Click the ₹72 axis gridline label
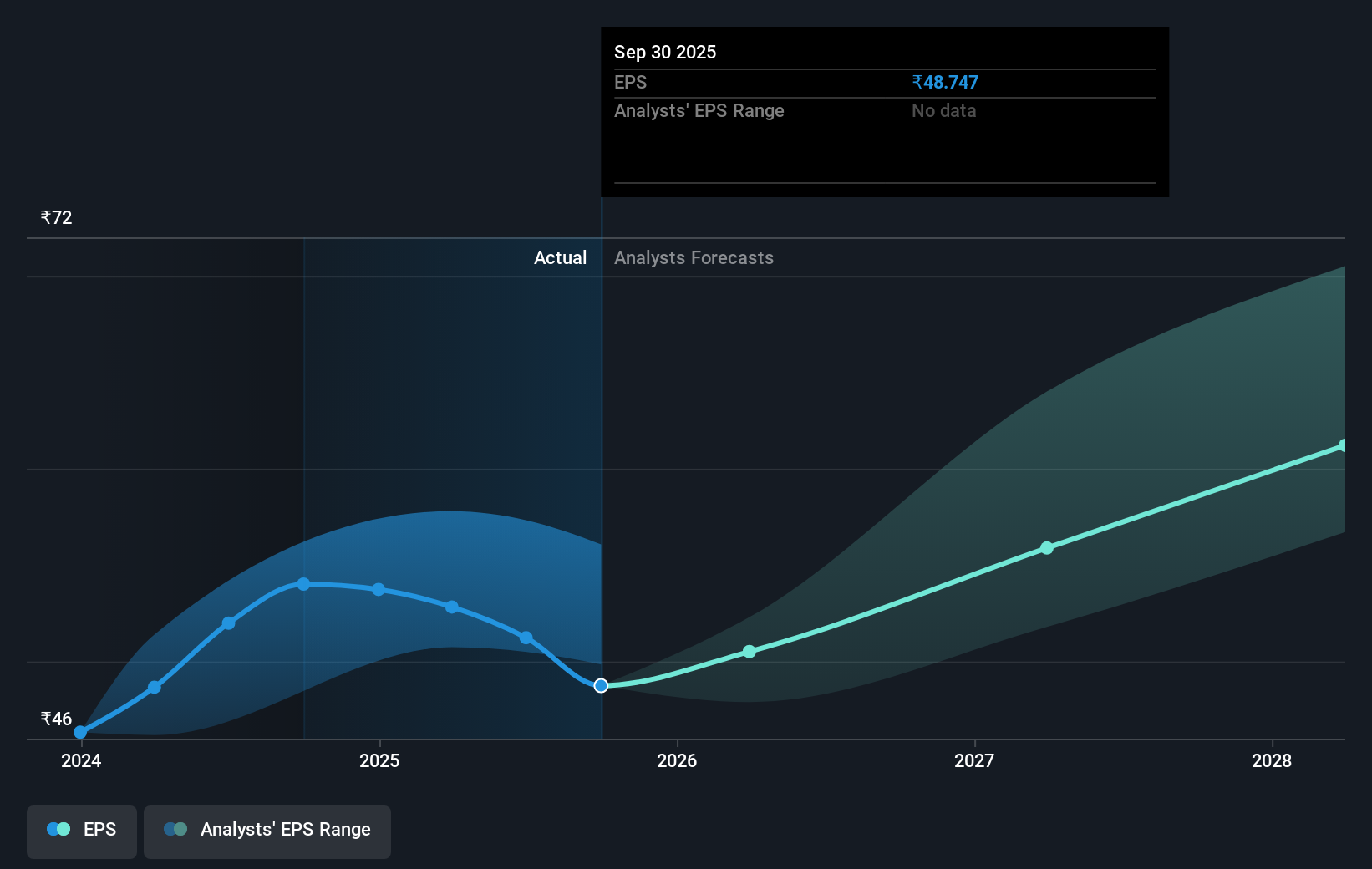Screen dimensions: 1372x869 pos(55,216)
